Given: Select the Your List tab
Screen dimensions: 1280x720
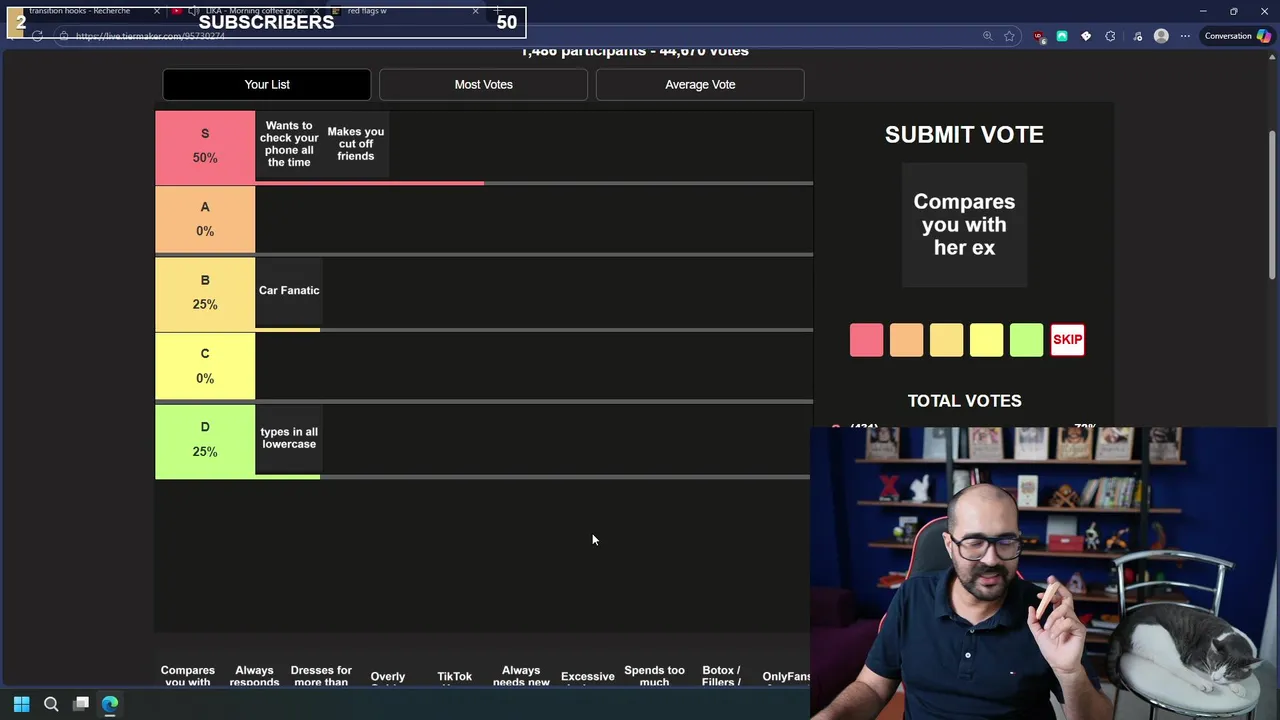Looking at the screenshot, I should pyautogui.click(x=267, y=84).
